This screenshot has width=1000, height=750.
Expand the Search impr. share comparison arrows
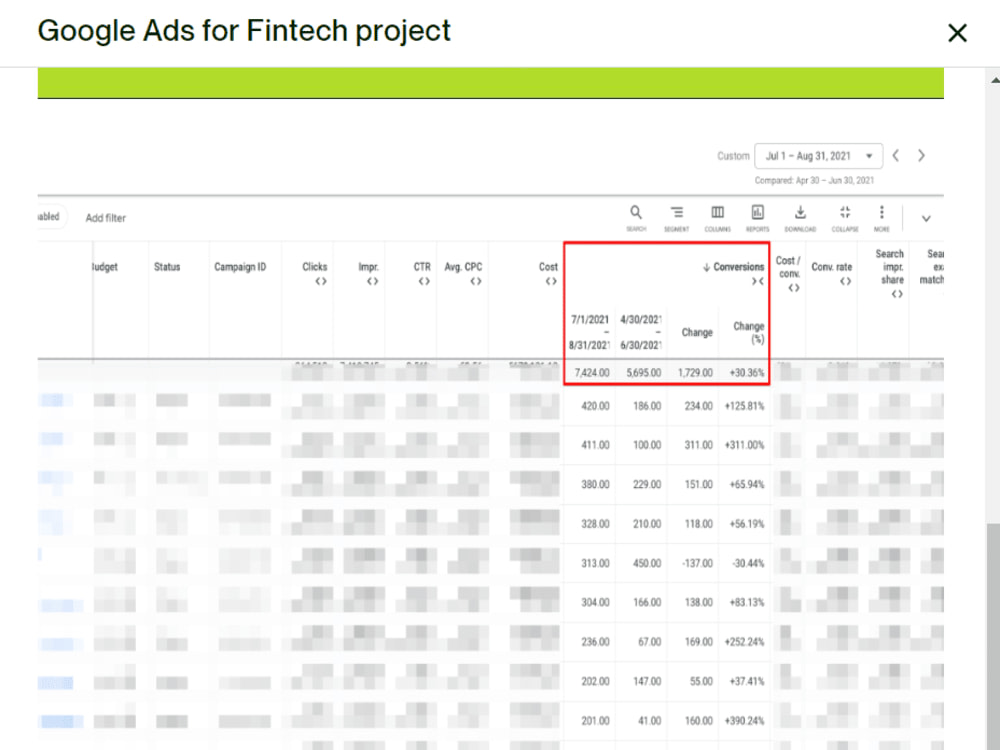[x=897, y=294]
